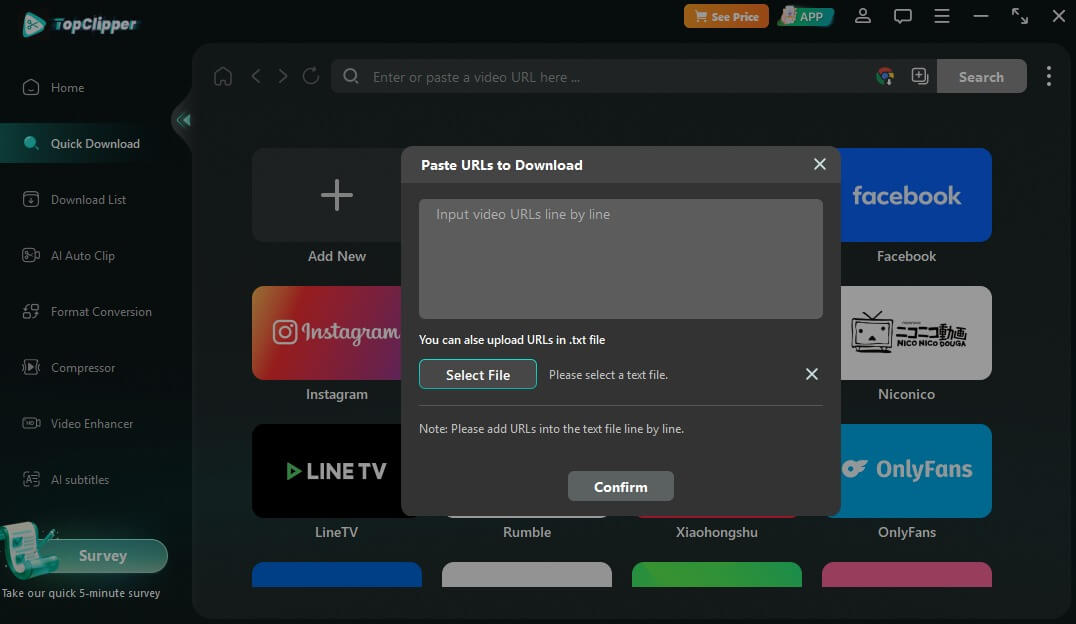1076x624 pixels.
Task: Open the LINE TV site tile
Action: (327, 471)
